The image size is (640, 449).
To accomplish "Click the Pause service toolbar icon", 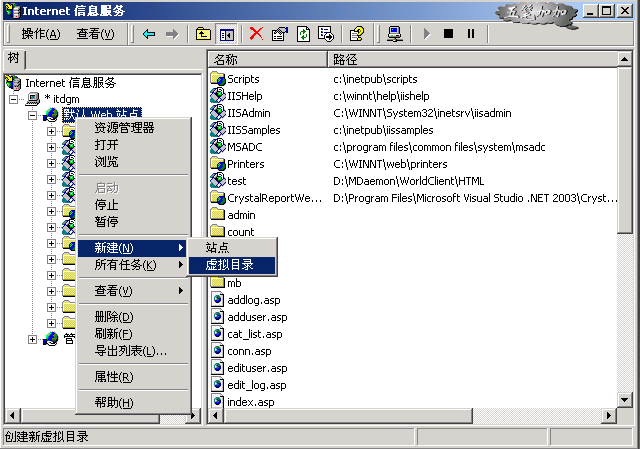I will click(471, 34).
